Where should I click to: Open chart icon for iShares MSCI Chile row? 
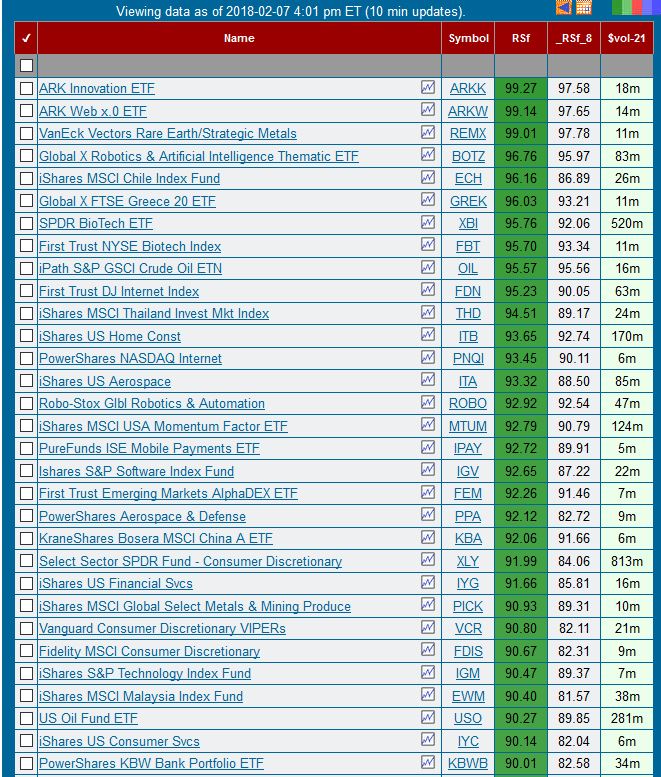(428, 177)
